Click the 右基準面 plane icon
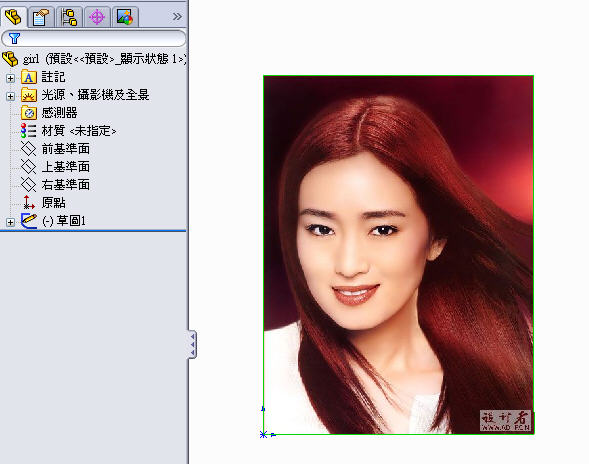589x464 pixels. pyautogui.click(x=29, y=184)
